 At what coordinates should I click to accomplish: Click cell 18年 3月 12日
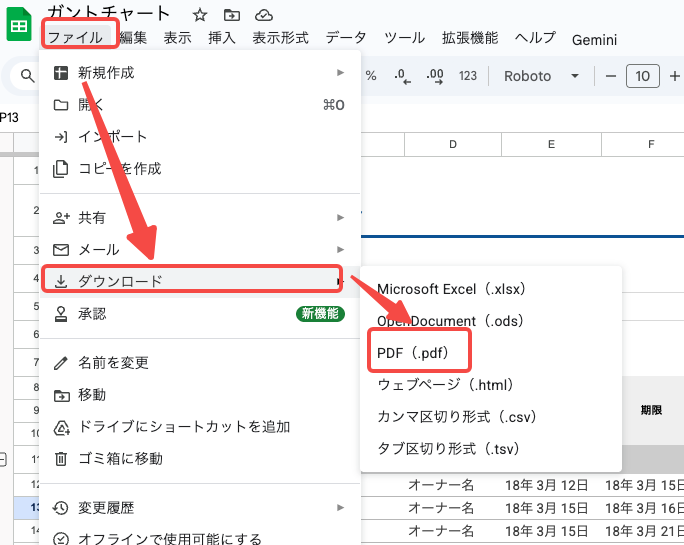[x=551, y=485]
